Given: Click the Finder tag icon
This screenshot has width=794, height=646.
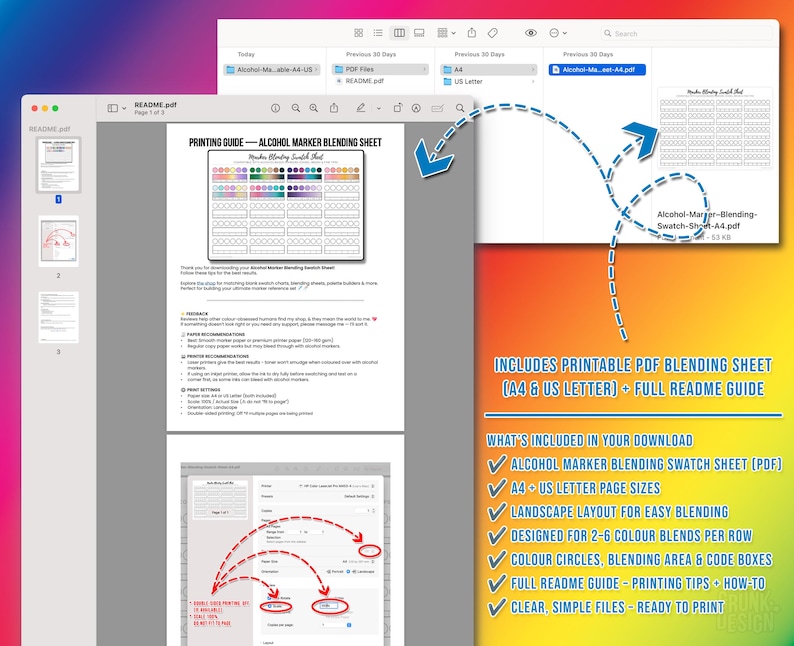Looking at the screenshot, I should coord(493,33).
